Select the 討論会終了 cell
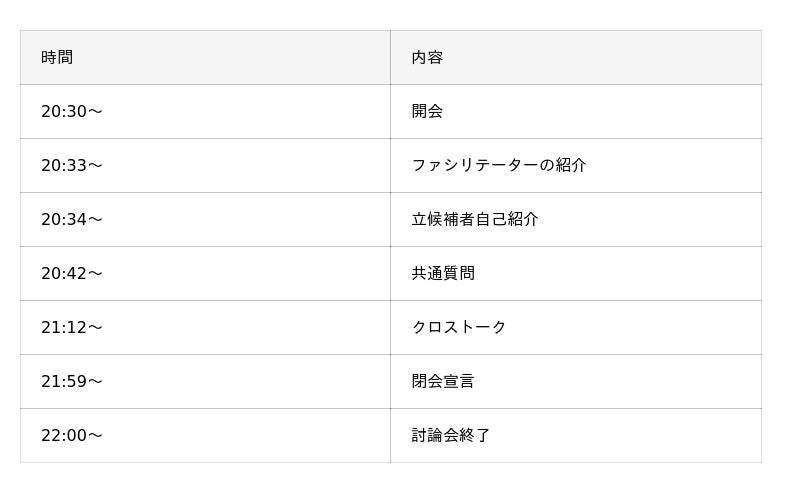Image resolution: width=800 pixels, height=493 pixels. pyautogui.click(x=451, y=436)
